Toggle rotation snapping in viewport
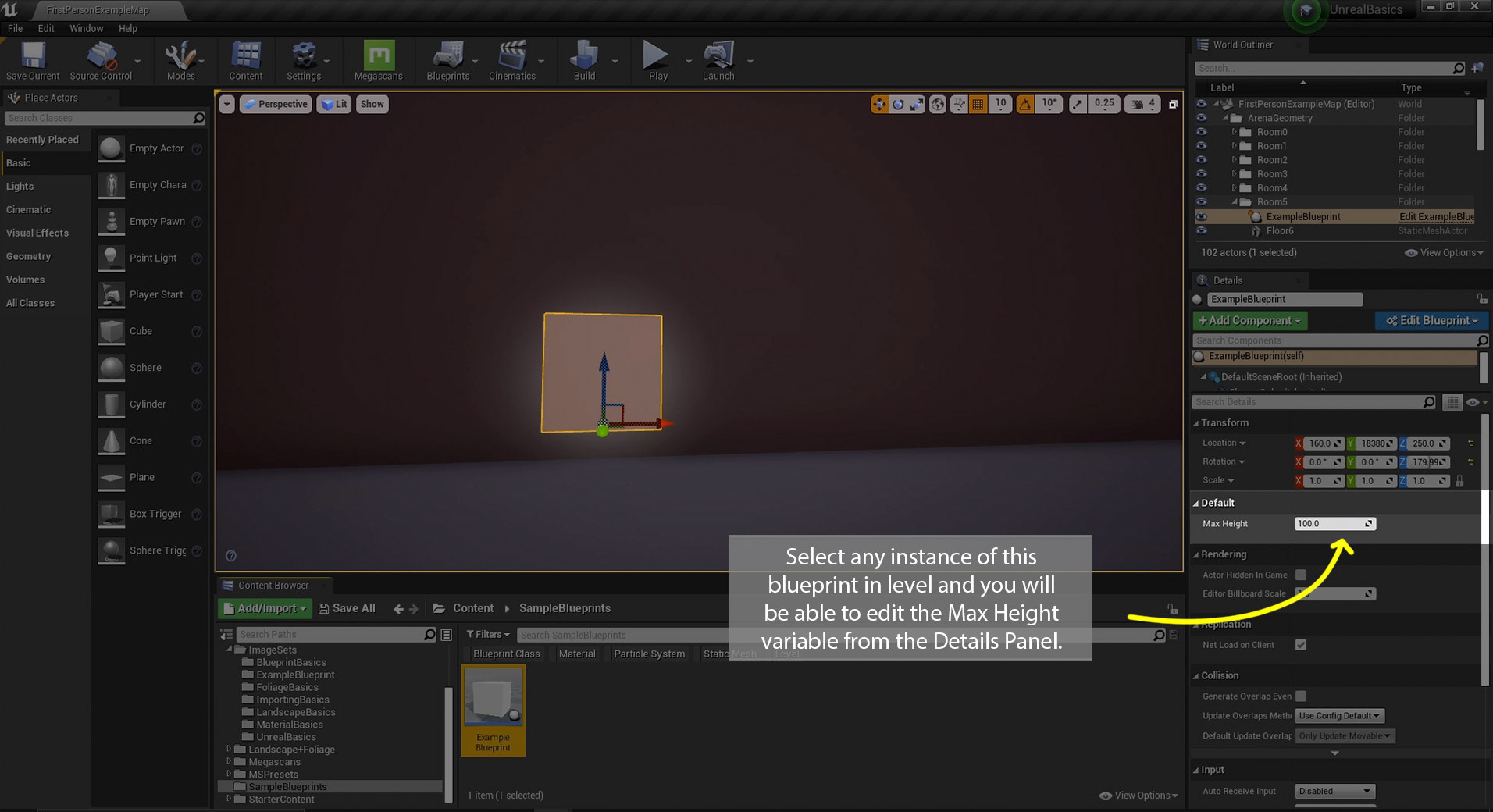 1025,104
